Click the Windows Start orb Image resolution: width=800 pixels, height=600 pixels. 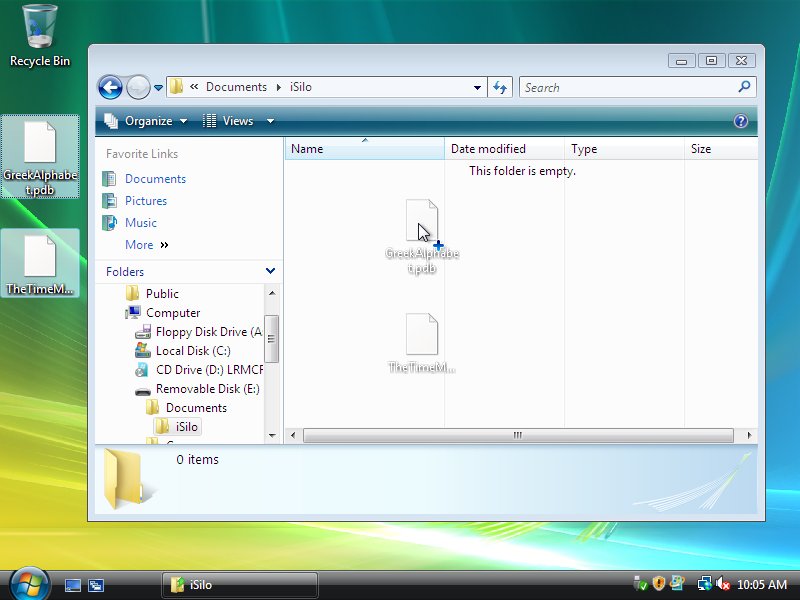click(29, 583)
